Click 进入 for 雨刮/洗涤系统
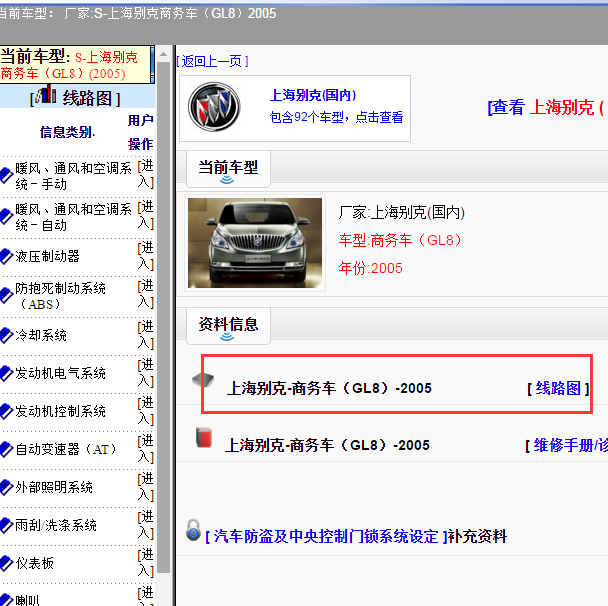Viewport: 608px width, 606px height. (x=145, y=525)
